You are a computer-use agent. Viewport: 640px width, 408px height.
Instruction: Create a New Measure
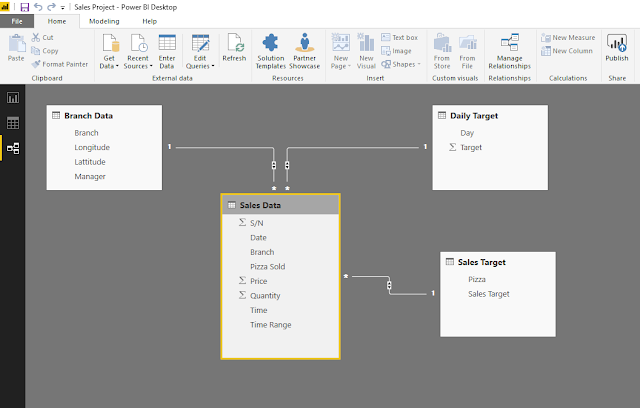pos(568,37)
